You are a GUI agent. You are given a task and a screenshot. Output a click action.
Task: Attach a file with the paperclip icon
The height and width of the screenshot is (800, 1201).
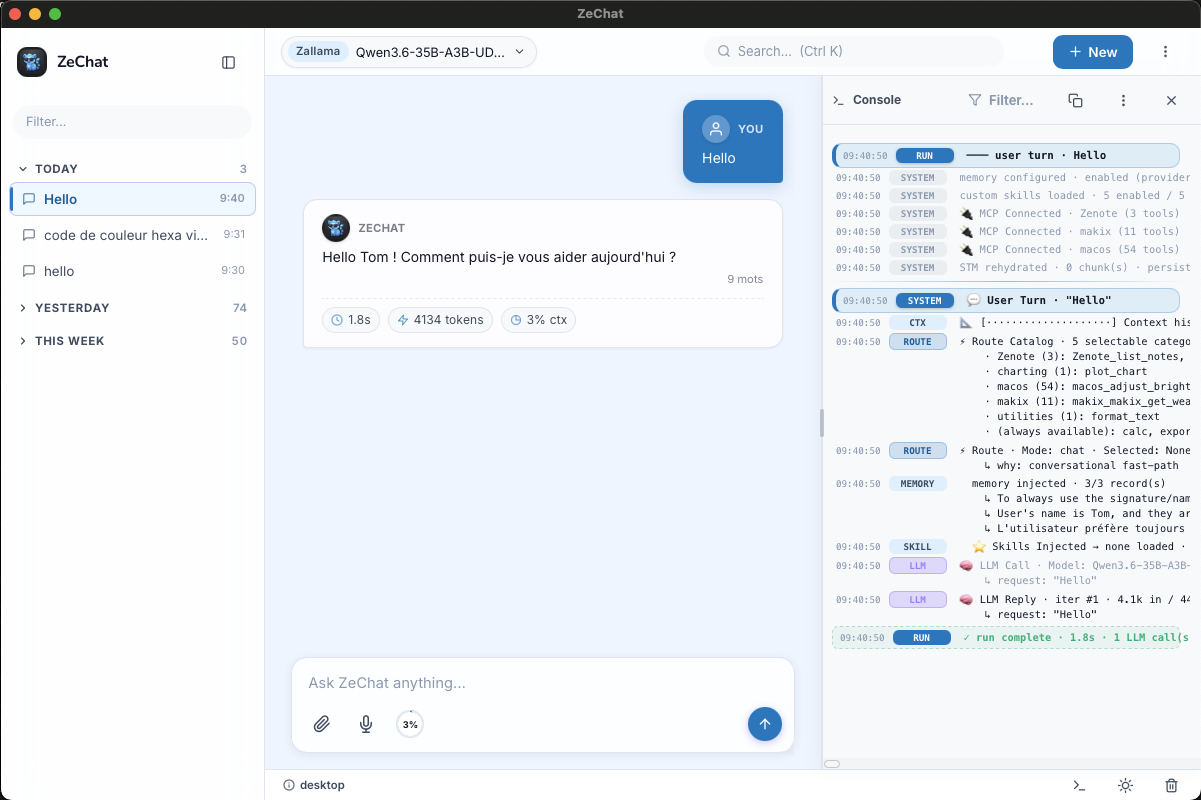point(321,724)
